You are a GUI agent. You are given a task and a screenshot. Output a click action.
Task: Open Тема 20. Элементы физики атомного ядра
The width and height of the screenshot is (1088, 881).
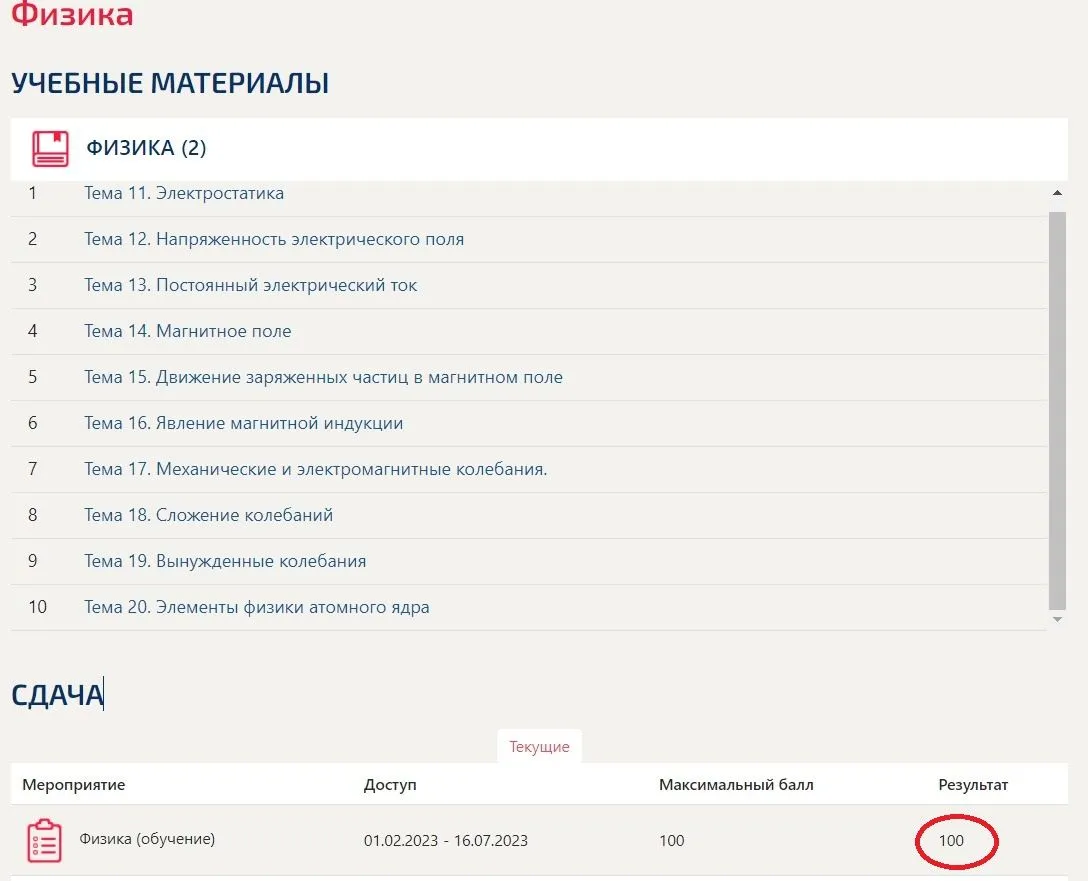[x=256, y=607]
